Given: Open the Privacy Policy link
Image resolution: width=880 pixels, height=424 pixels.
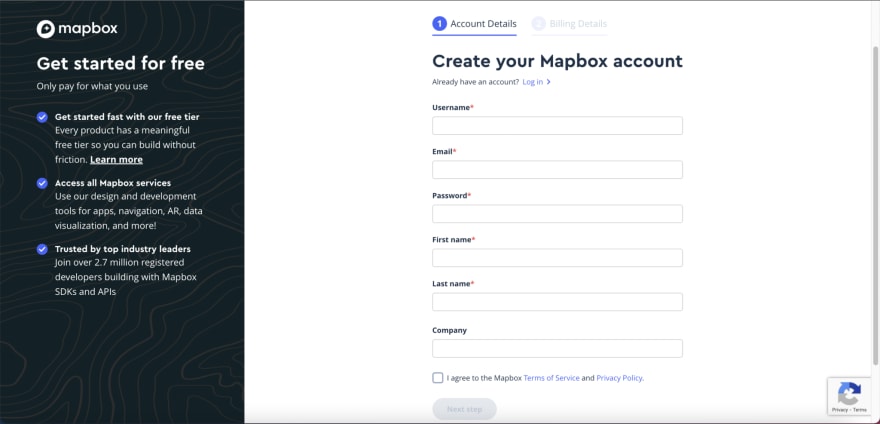Looking at the screenshot, I should (x=620, y=378).
